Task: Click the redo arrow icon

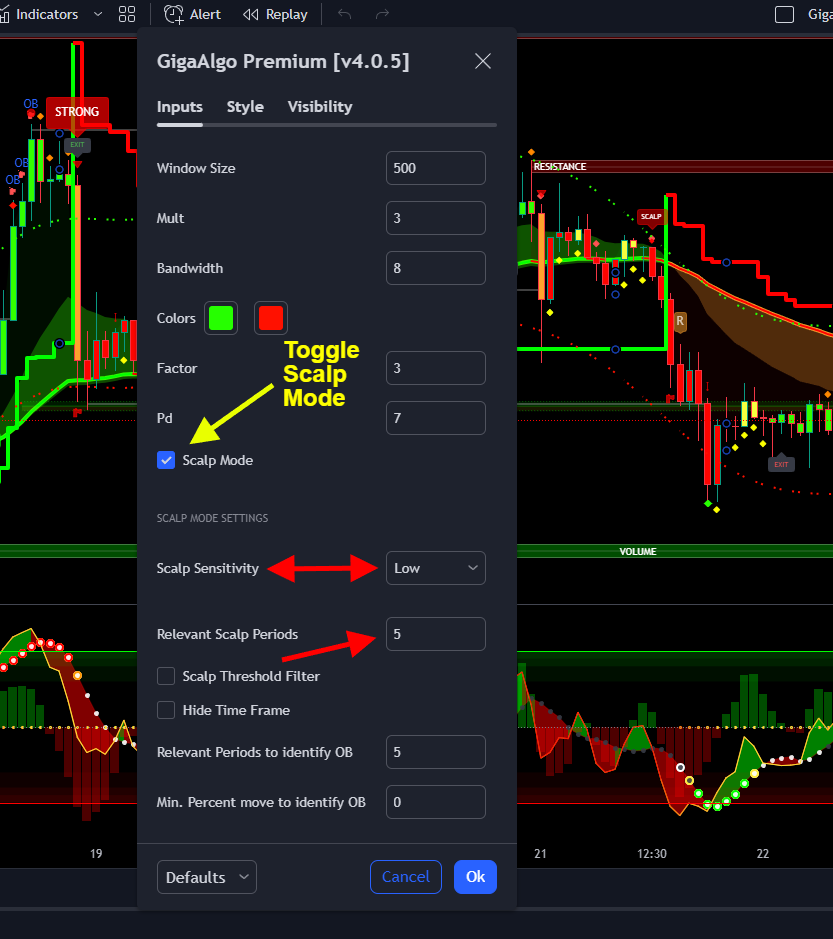Action: point(382,14)
